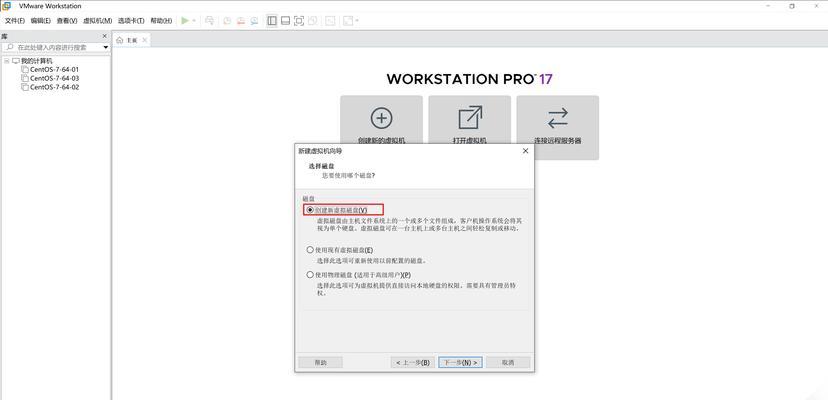828x400 pixels.
Task: Open the snapshot manager toolbar icon
Action: 254,21
